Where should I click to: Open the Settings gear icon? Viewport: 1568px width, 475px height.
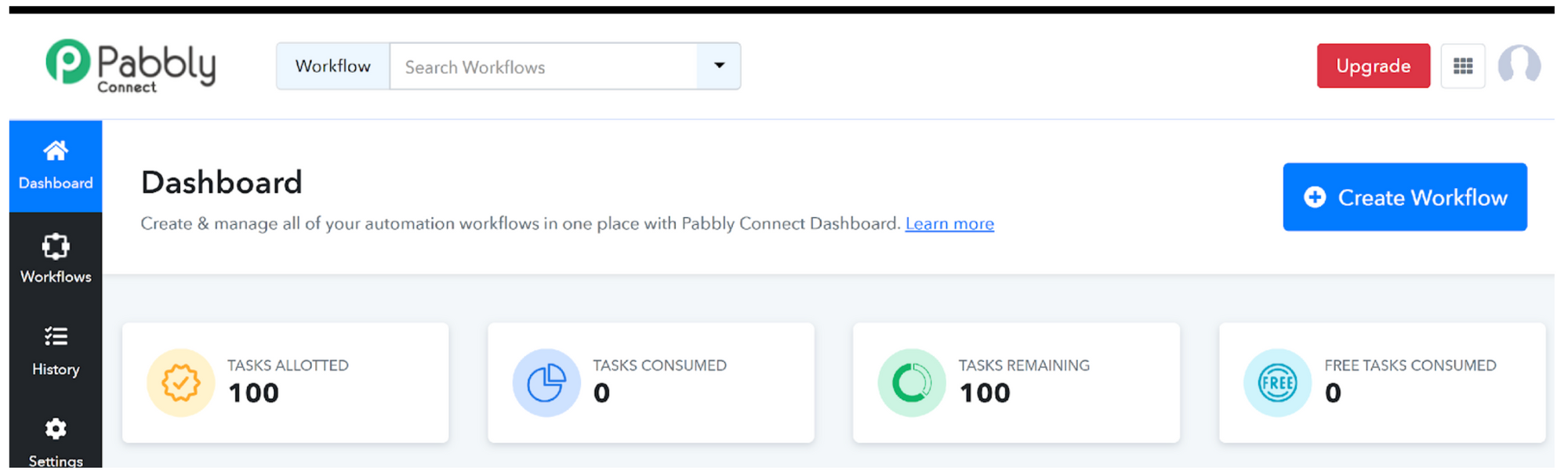[56, 429]
